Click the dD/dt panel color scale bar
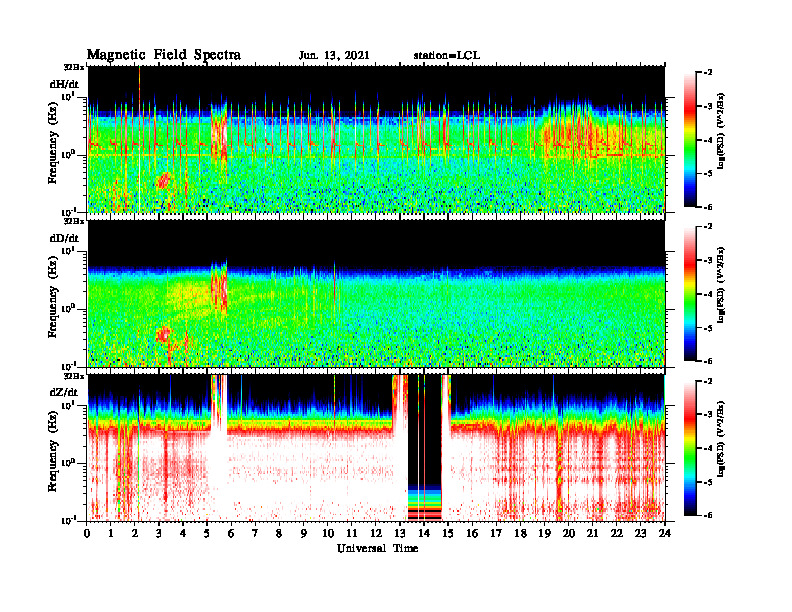Screen dimensions: 792x612 point(689,293)
